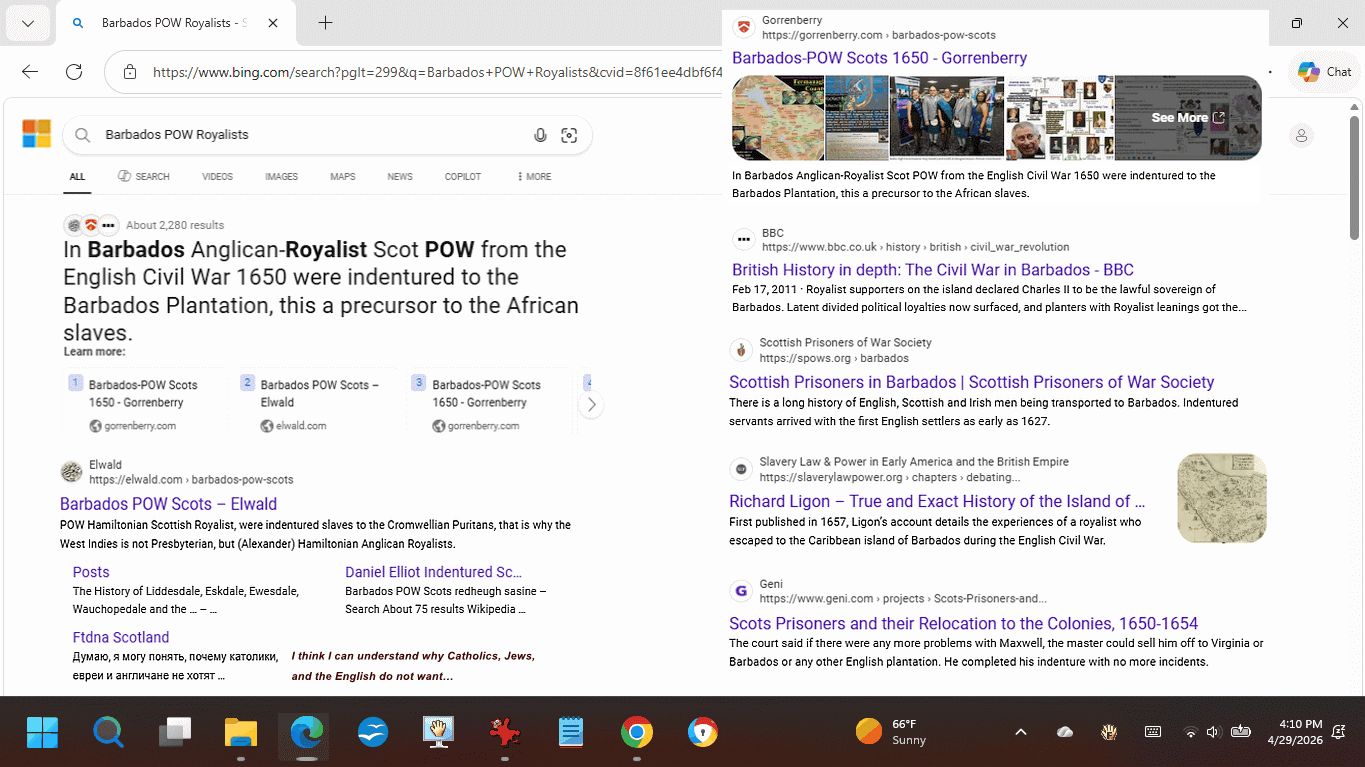The height and width of the screenshot is (767, 1365).
Task: Open the profile account icon
Action: [1301, 135]
